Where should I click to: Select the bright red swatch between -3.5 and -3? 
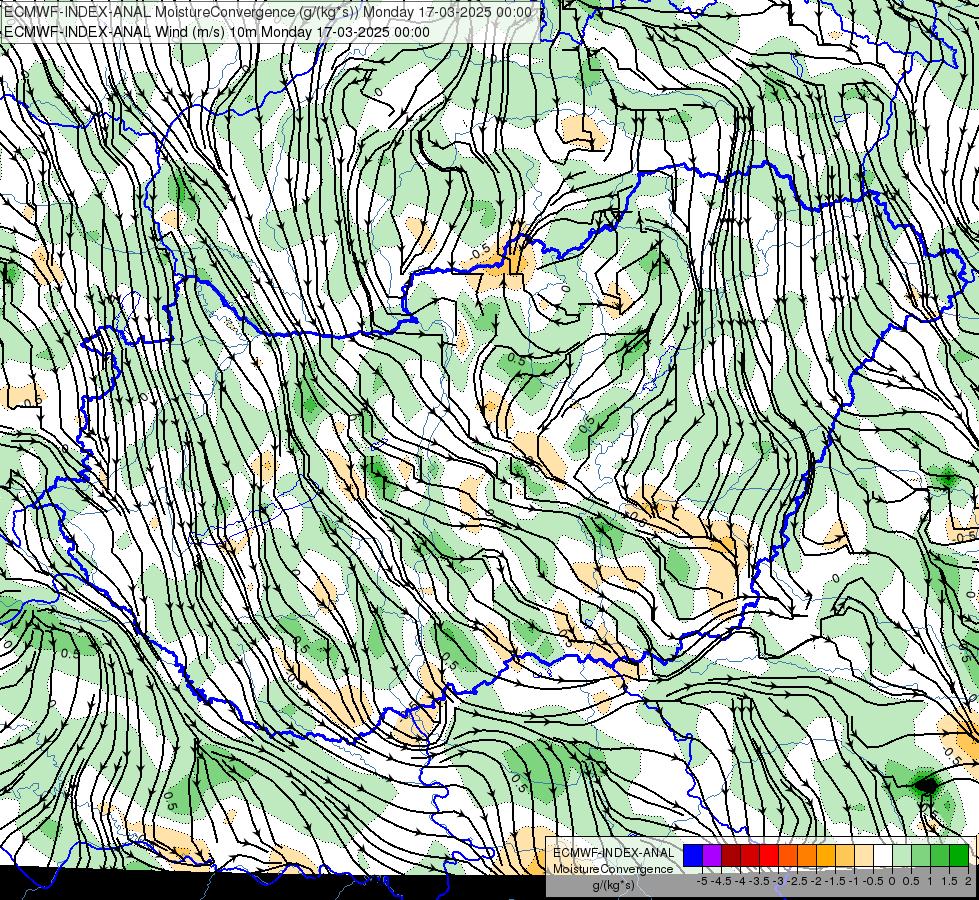[769, 856]
